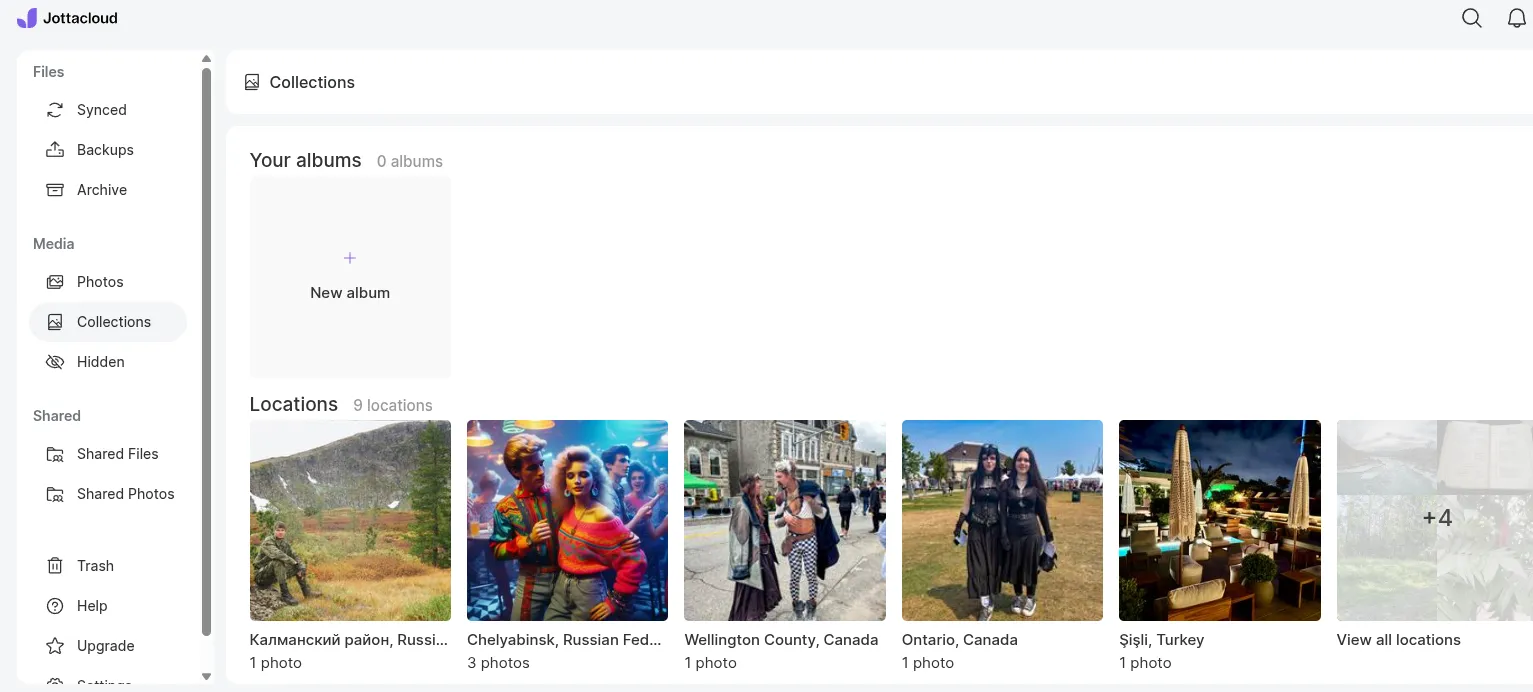Open the +4 more locations tile
Viewport: 1533px width, 692px height.
[1436, 520]
